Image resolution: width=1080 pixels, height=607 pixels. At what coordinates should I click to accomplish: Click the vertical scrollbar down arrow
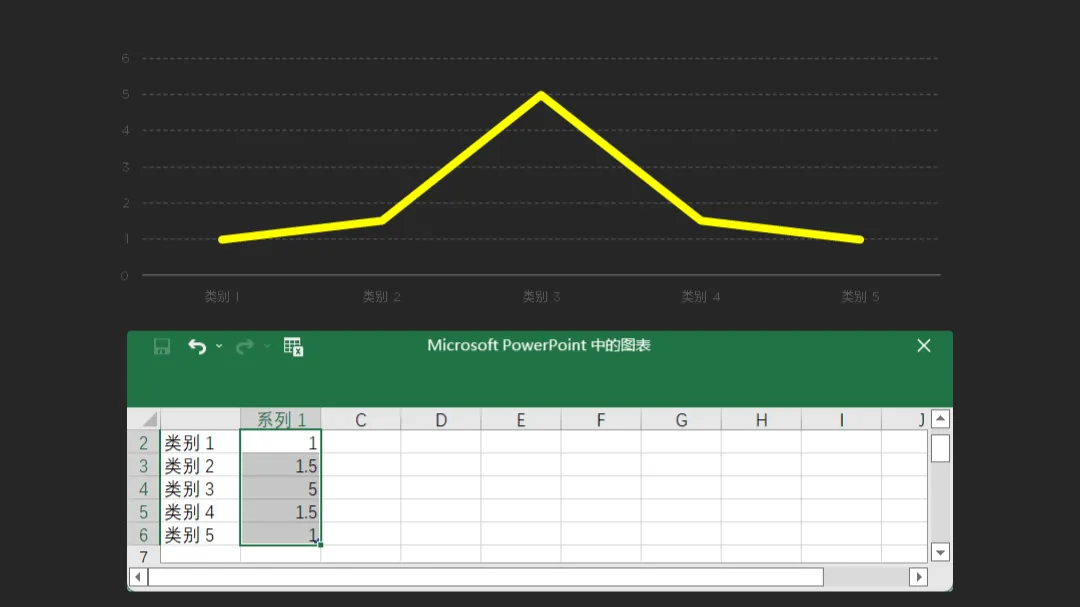coord(940,552)
